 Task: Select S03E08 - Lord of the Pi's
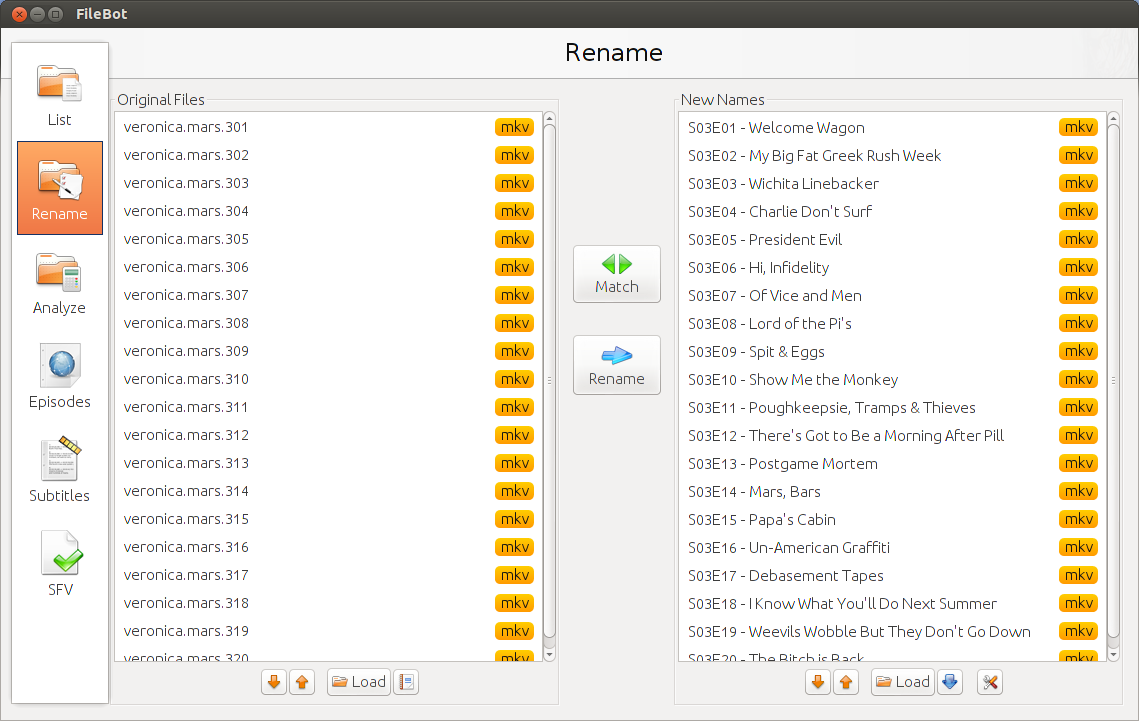click(892, 323)
